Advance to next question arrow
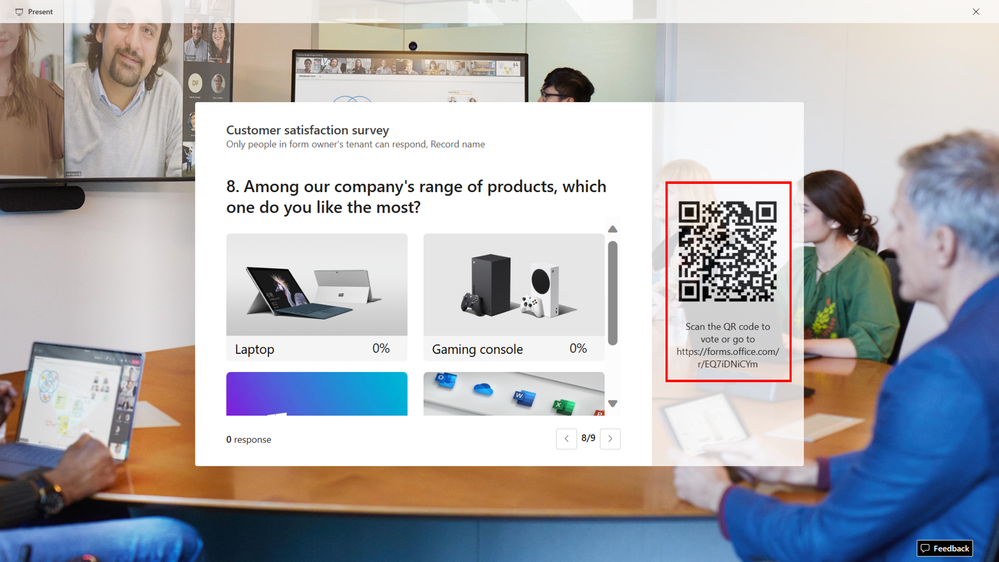The image size is (999, 562). (610, 438)
